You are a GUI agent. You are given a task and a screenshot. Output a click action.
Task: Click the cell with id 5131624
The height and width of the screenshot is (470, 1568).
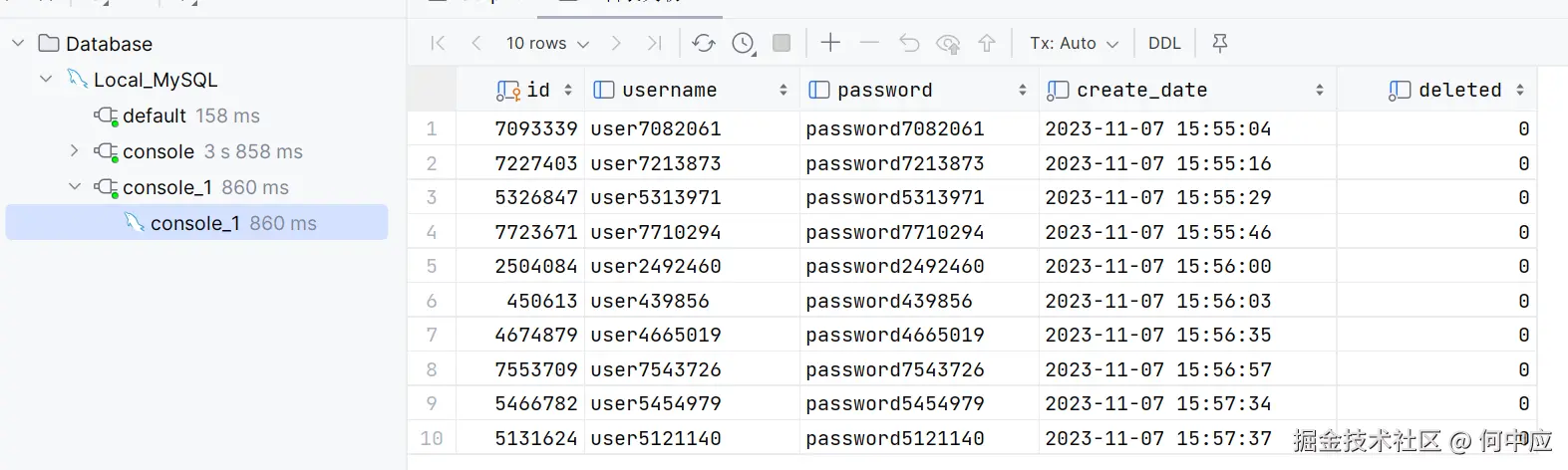520,438
